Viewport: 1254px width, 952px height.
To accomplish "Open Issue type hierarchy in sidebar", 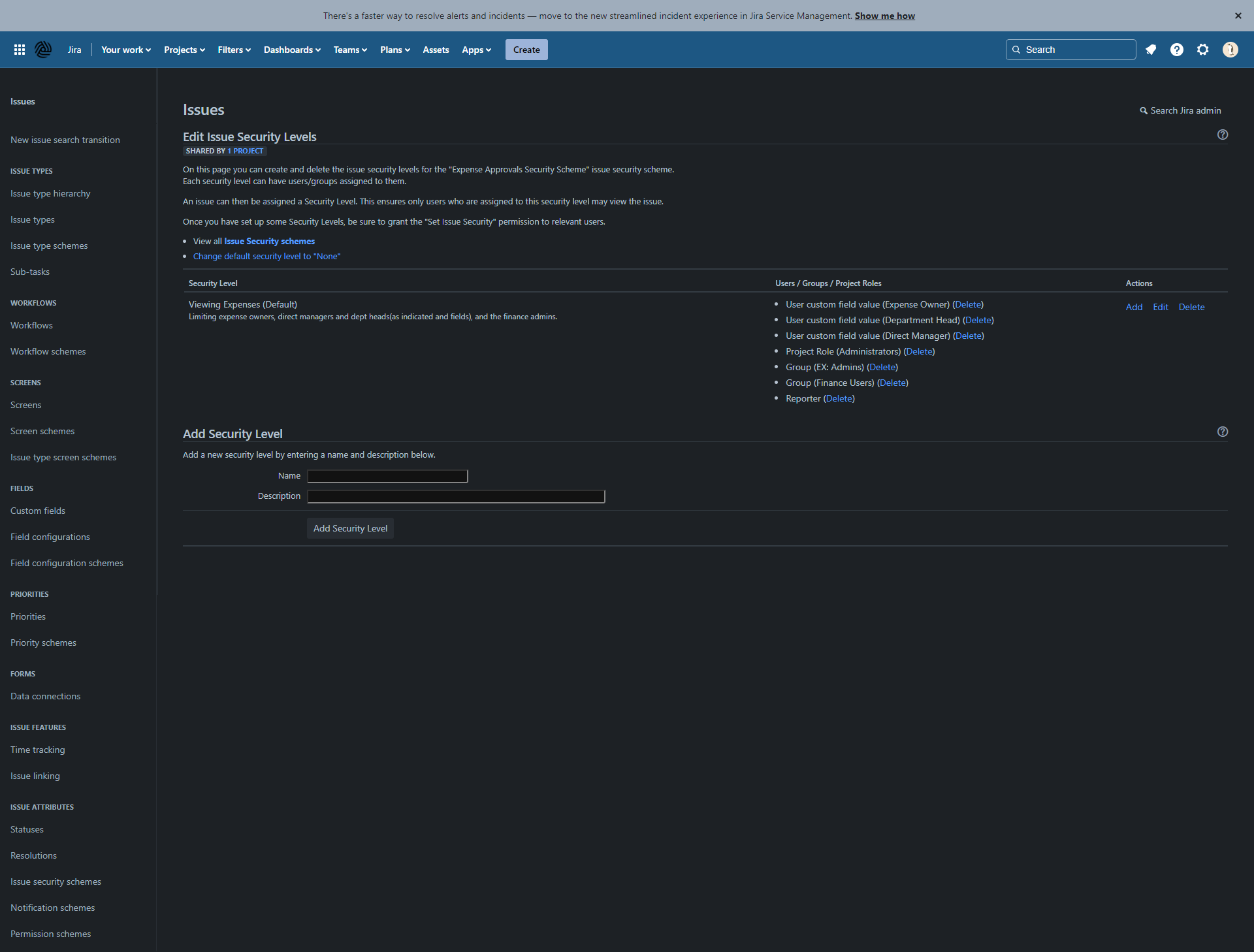I will (50, 193).
